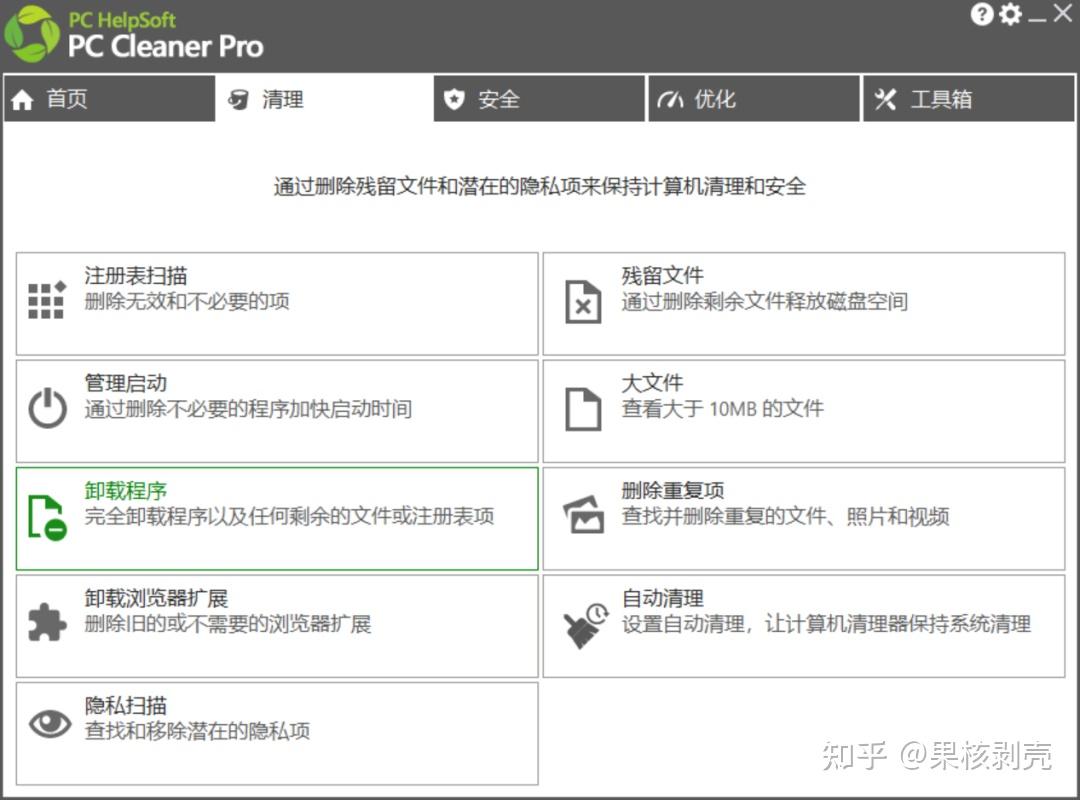Click the 安全 shield icon
The height and width of the screenshot is (800, 1080).
coord(455,99)
